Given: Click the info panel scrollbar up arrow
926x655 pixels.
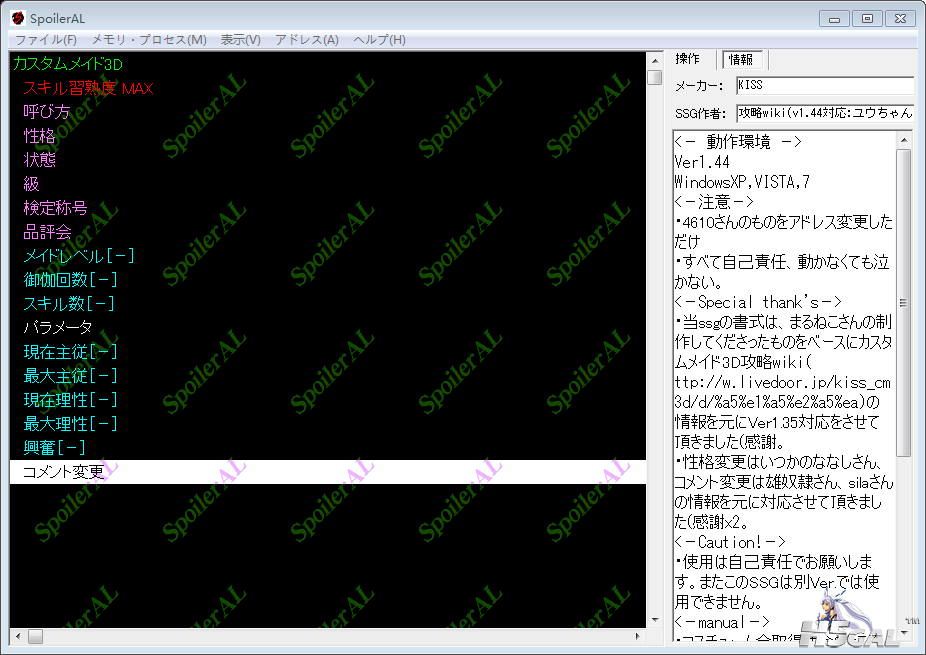Looking at the screenshot, I should pyautogui.click(x=904, y=140).
